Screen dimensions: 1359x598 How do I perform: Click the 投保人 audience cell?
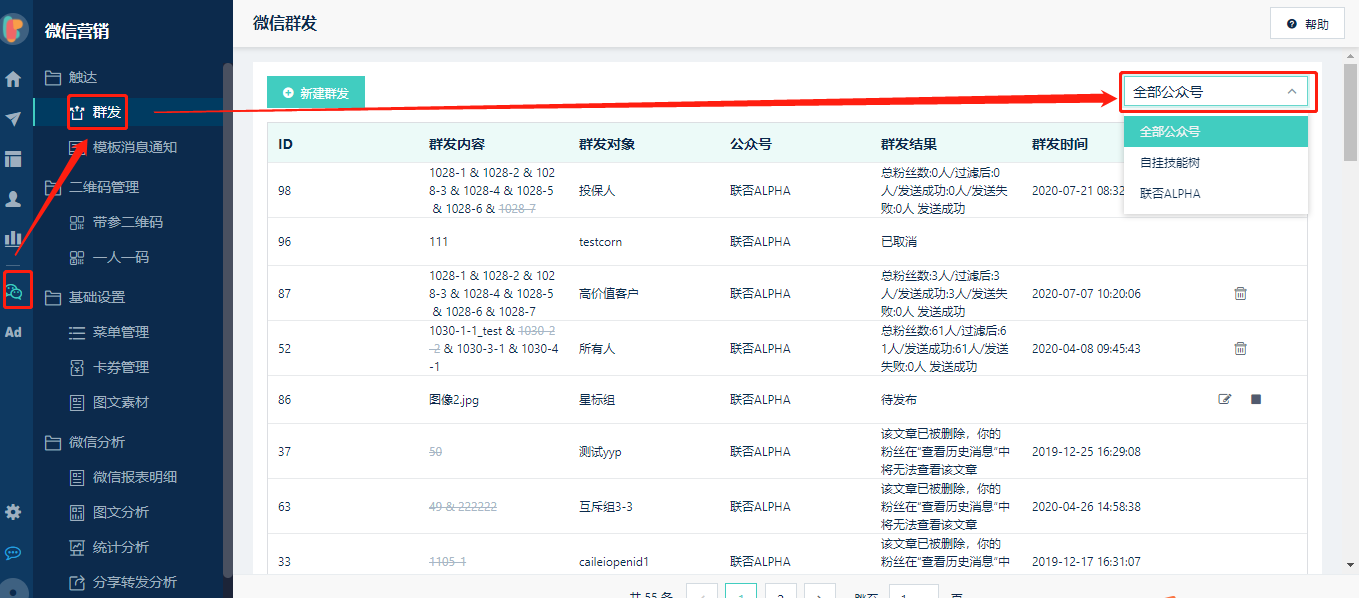[597, 190]
